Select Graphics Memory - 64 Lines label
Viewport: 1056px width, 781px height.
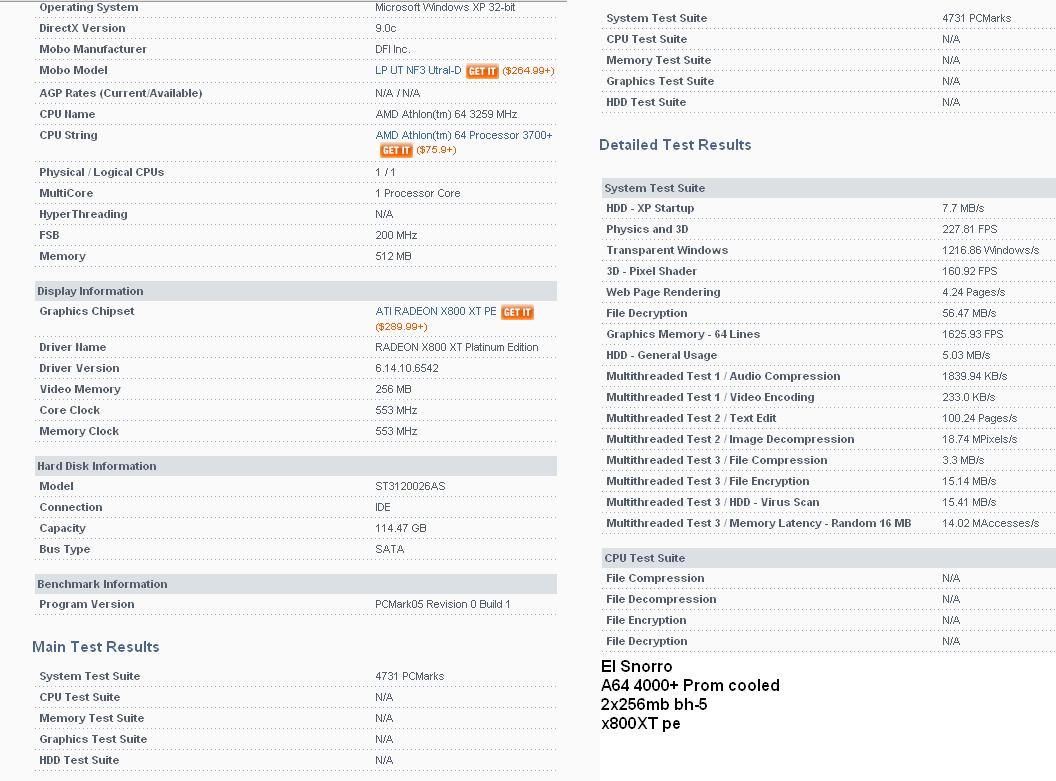(683, 334)
